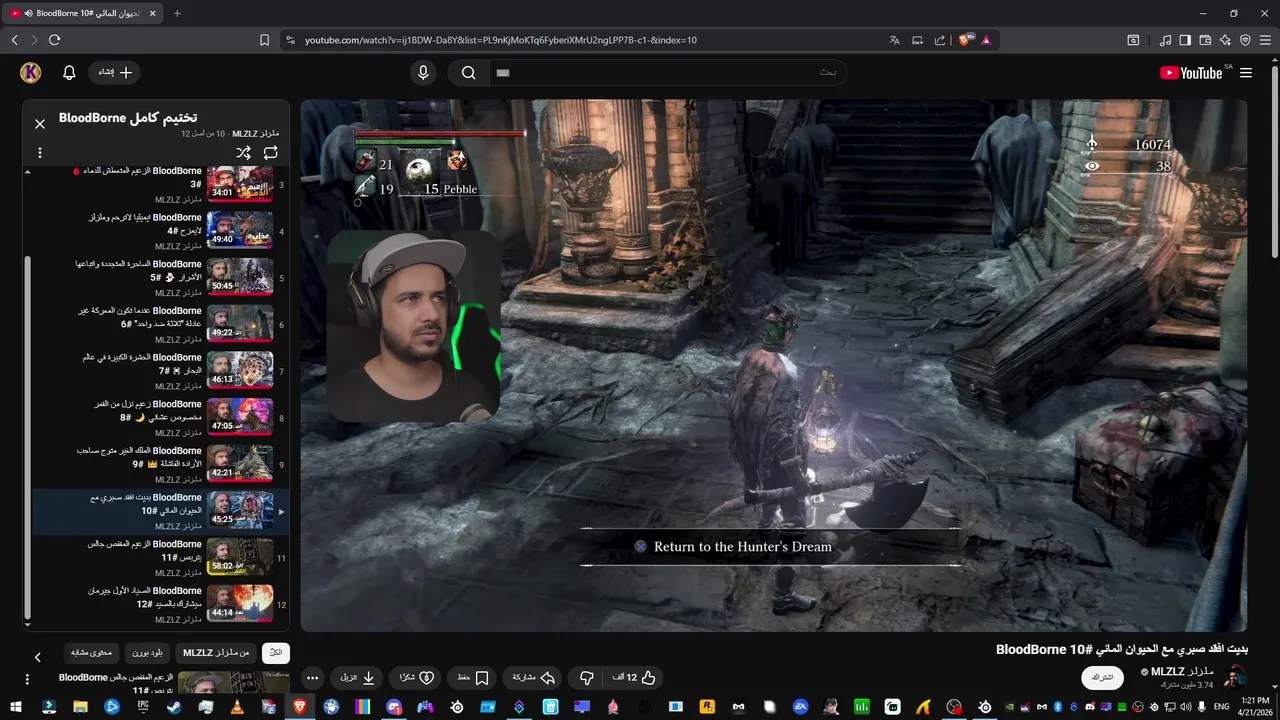This screenshot has width=1280, height=720.
Task: Play playlist video BloodBorne #6
Action: [x=160, y=325]
